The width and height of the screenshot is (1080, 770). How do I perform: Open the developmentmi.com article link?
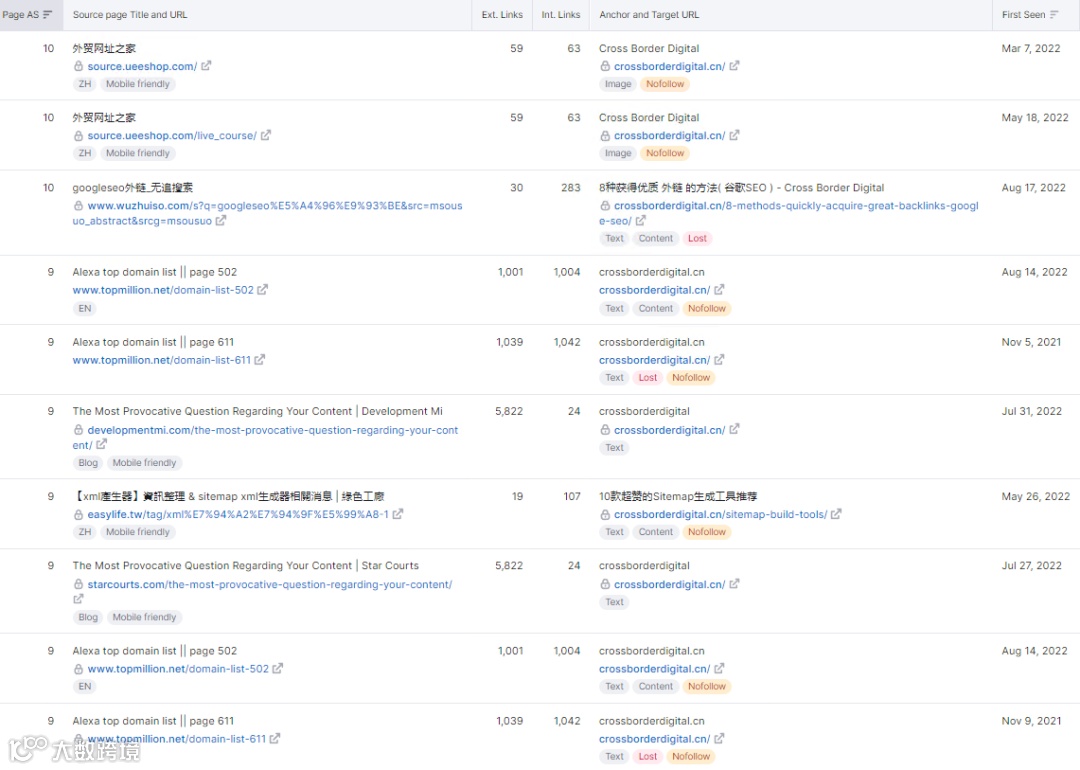265,437
